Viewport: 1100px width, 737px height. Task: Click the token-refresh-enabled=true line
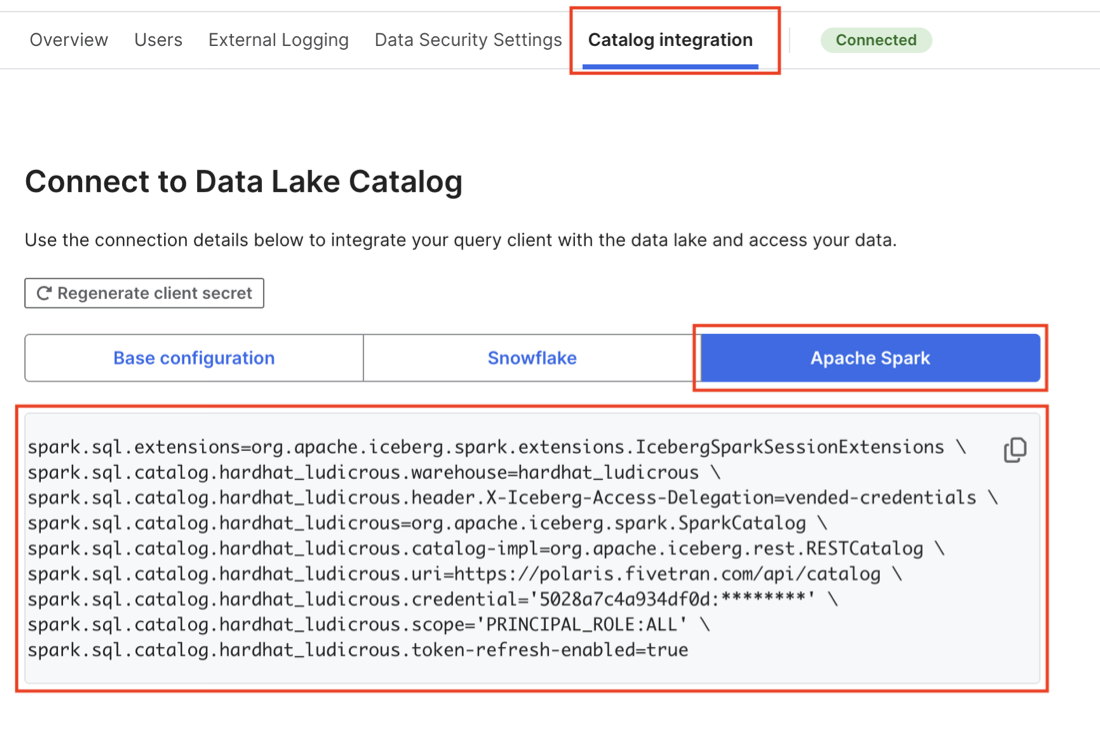358,650
